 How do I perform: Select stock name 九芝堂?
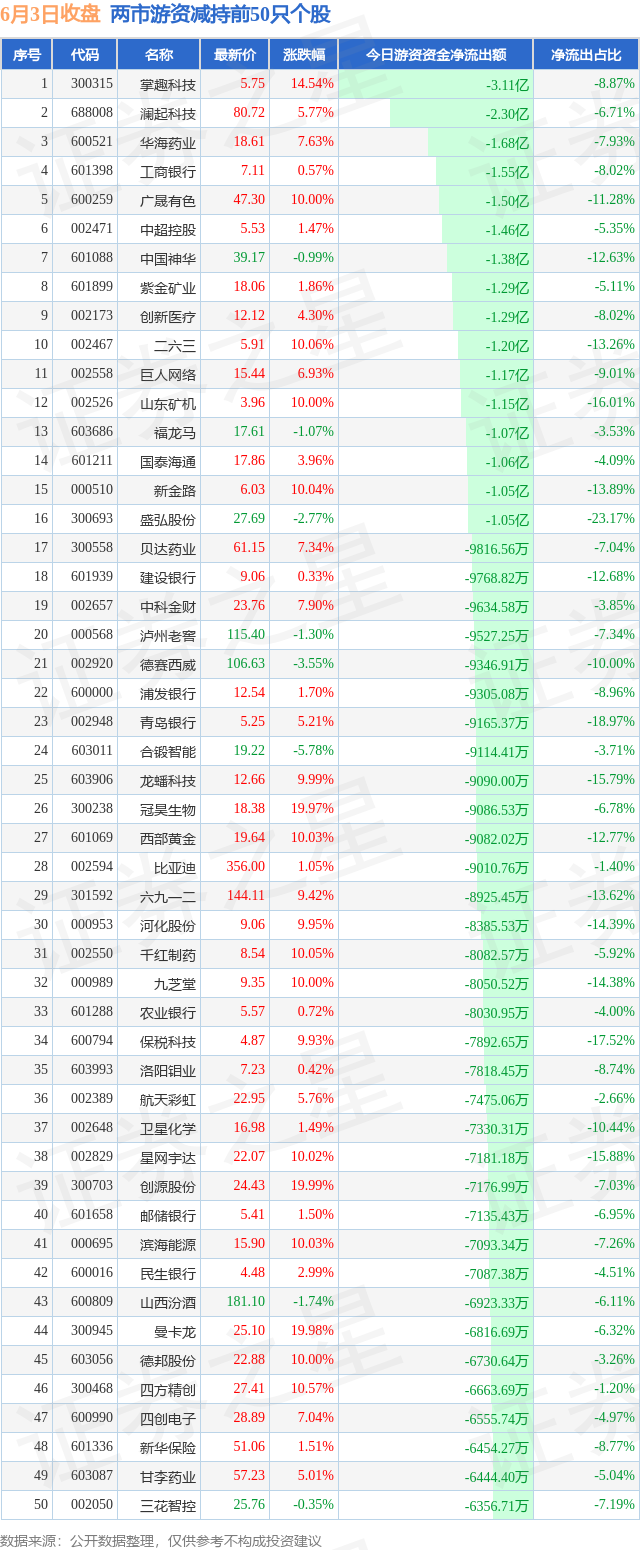175,984
